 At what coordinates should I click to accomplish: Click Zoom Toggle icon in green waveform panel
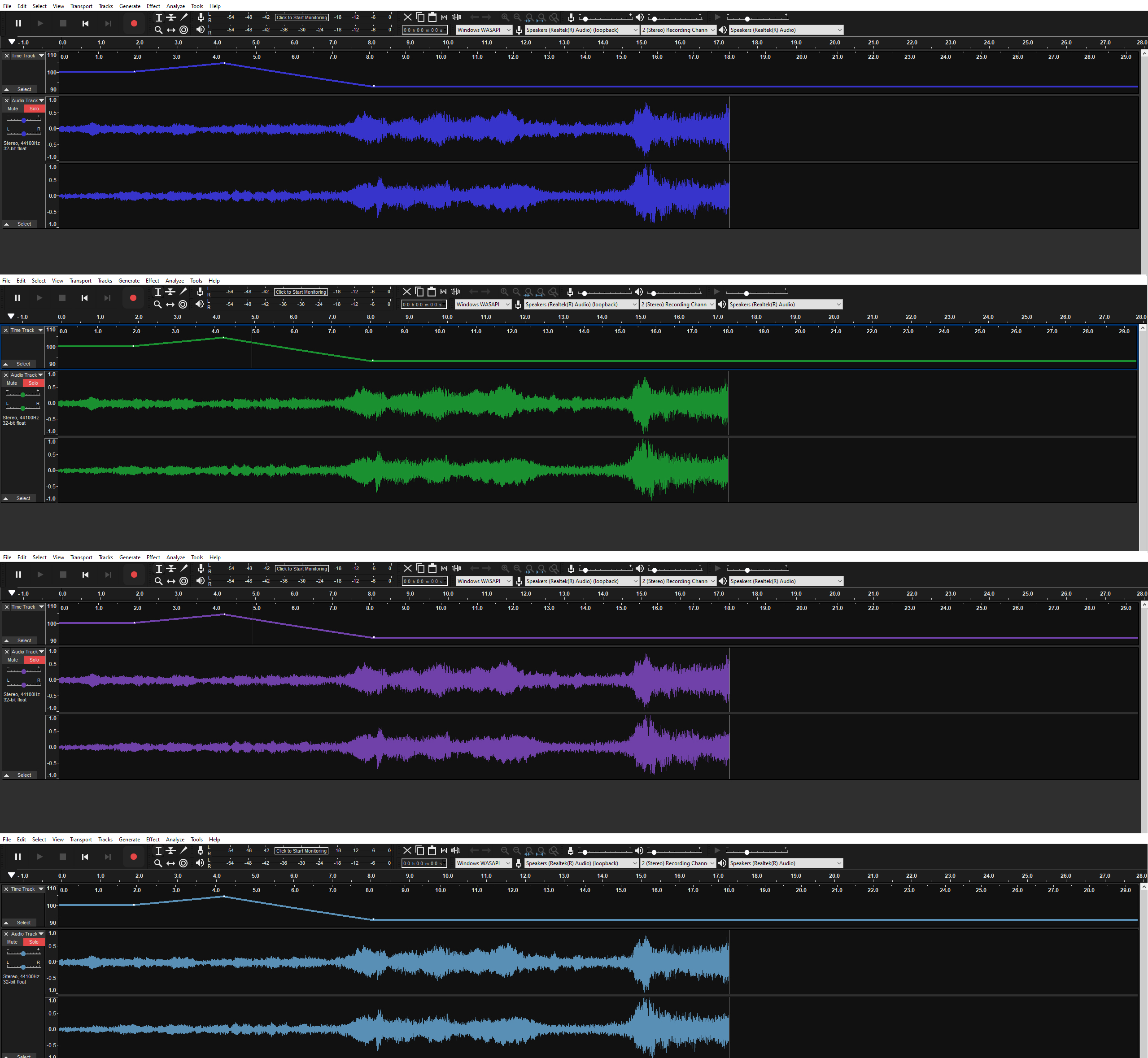click(x=553, y=292)
